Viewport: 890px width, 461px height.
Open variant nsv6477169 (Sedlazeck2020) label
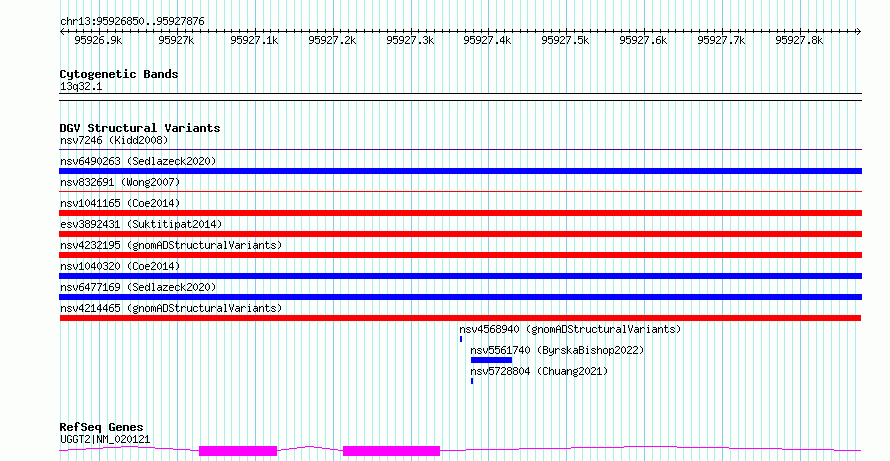pyautogui.click(x=138, y=287)
